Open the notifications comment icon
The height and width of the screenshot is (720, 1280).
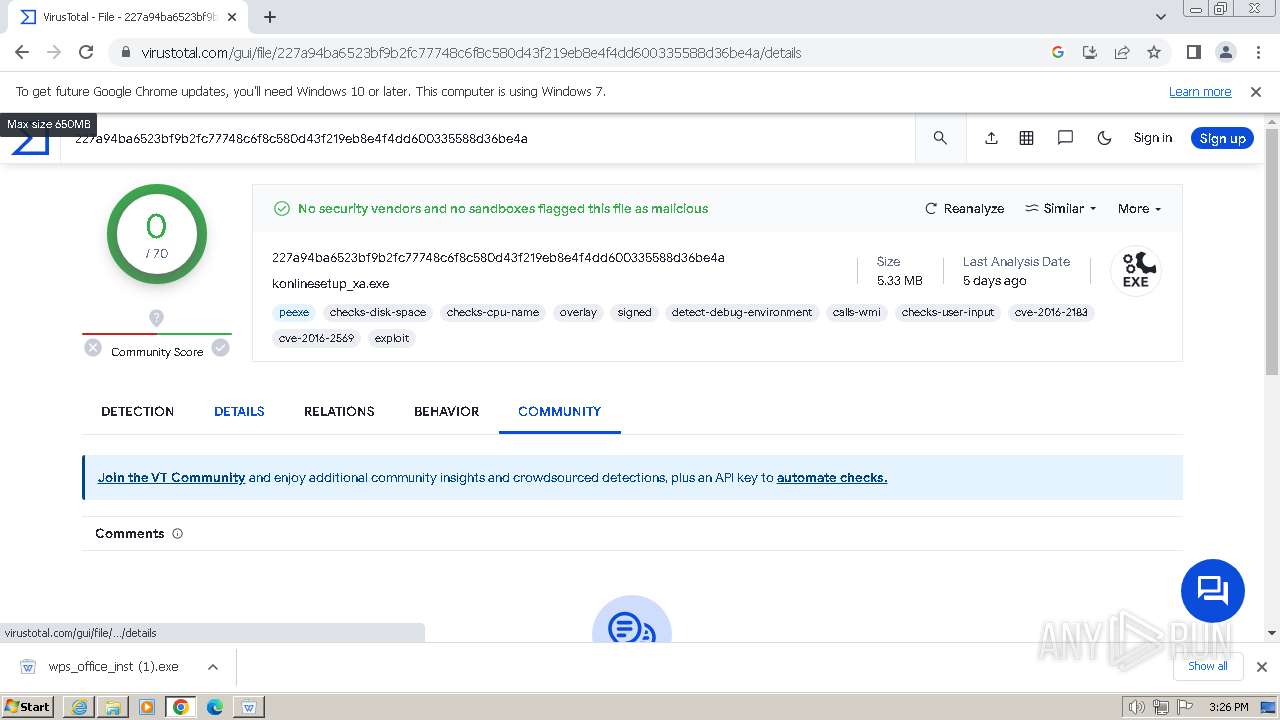click(1065, 138)
